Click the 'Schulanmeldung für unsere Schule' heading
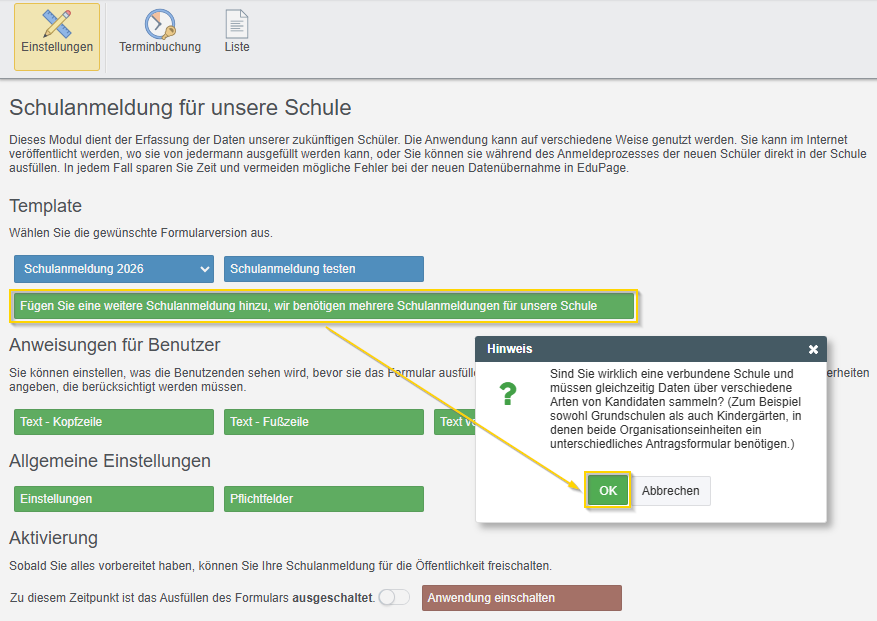Viewport: 877px width, 621px height. 180,108
